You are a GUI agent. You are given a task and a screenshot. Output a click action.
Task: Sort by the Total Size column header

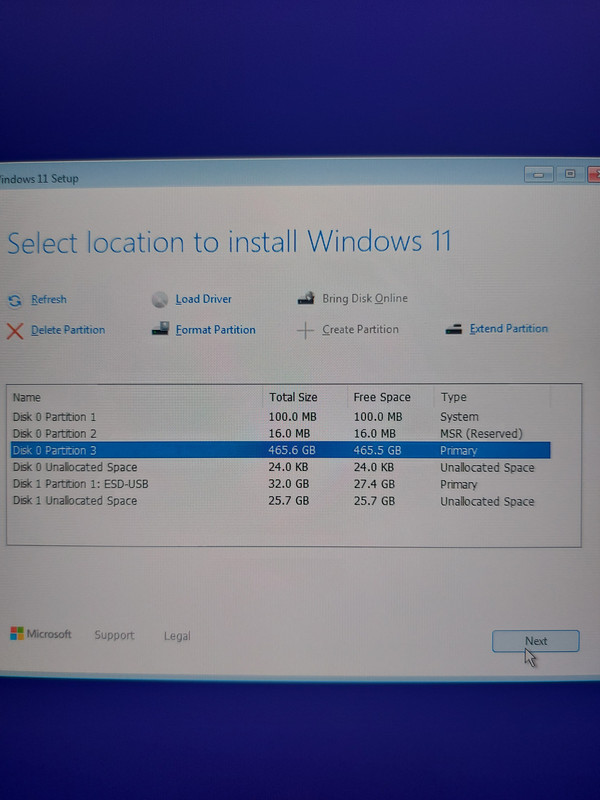(293, 397)
